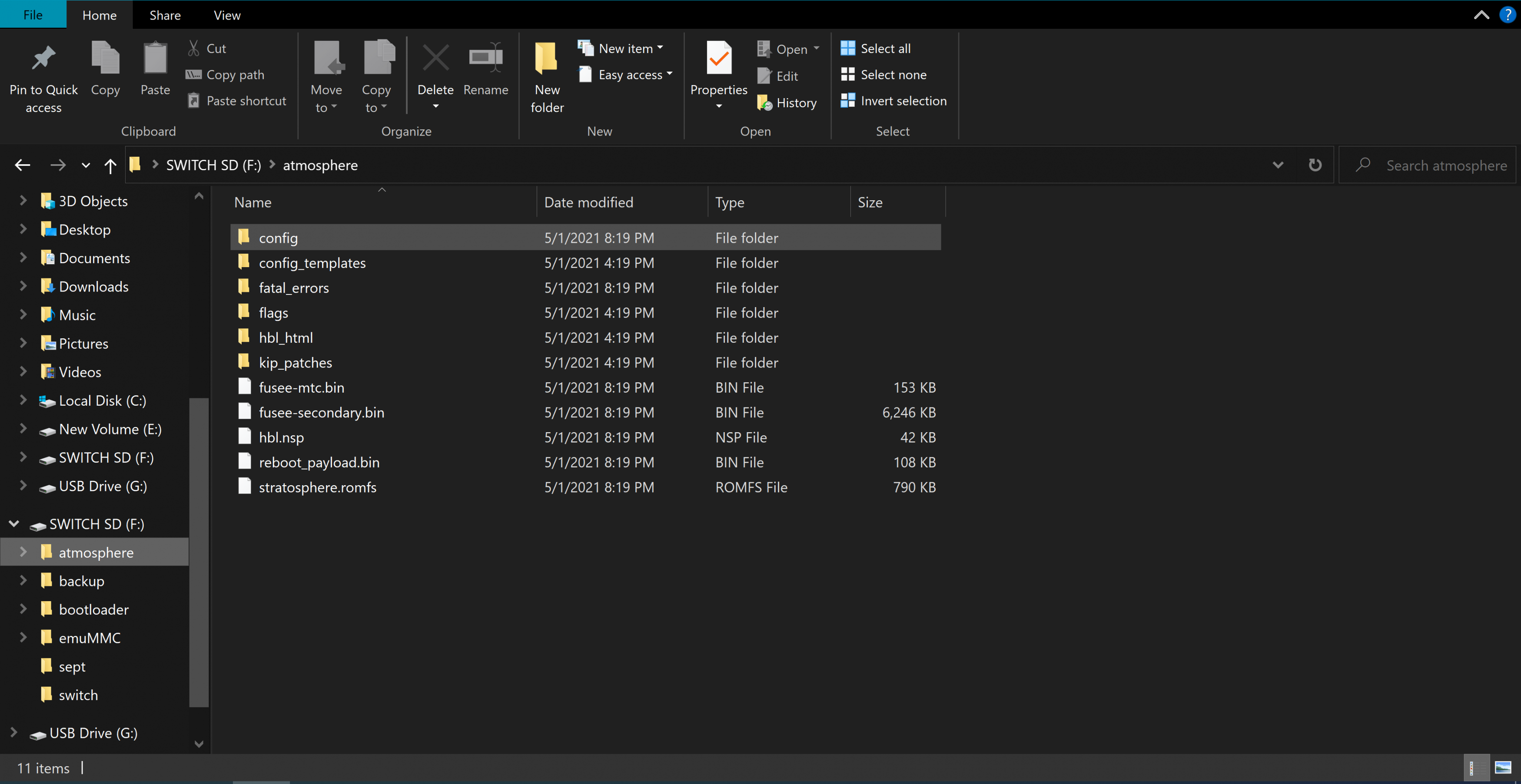Click the Pin to Quick access icon
1521x784 pixels.
pos(43,58)
